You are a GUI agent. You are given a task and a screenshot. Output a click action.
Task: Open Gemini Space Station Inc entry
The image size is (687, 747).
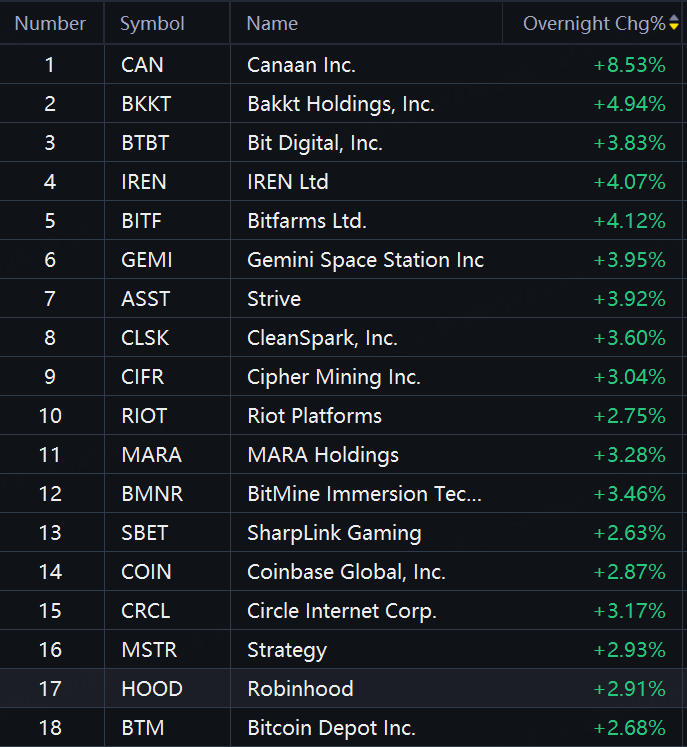point(365,260)
